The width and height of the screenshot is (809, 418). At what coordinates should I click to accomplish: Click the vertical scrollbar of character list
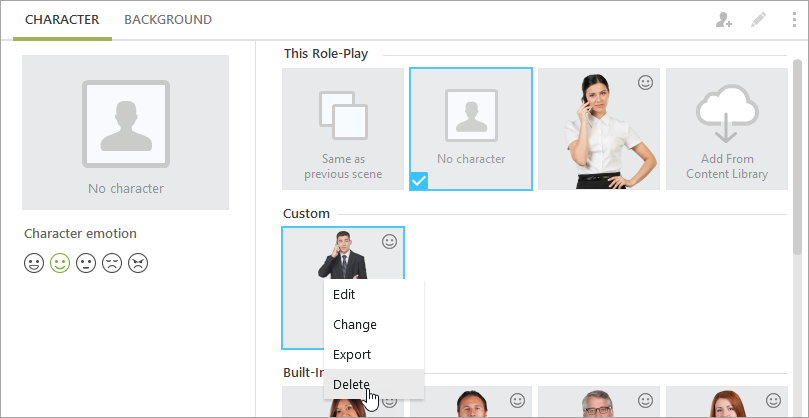point(798,156)
